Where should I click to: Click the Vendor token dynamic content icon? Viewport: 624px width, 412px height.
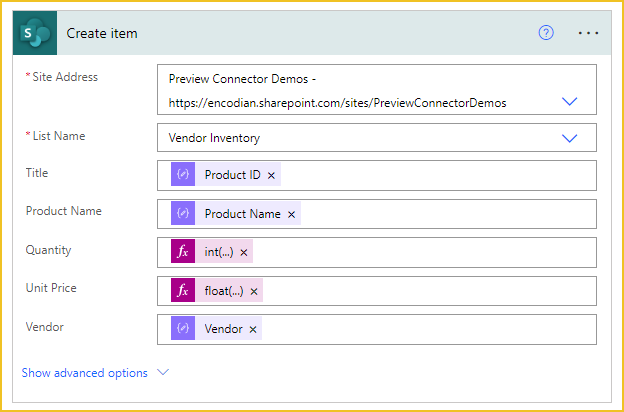(x=183, y=328)
